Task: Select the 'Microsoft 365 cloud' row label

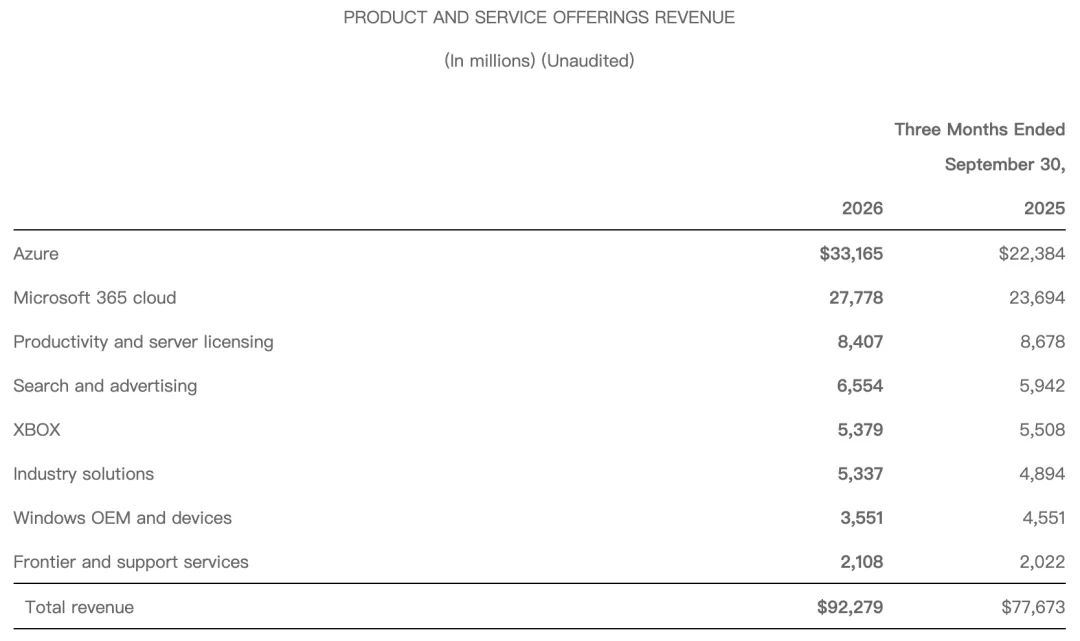Action: click(95, 297)
